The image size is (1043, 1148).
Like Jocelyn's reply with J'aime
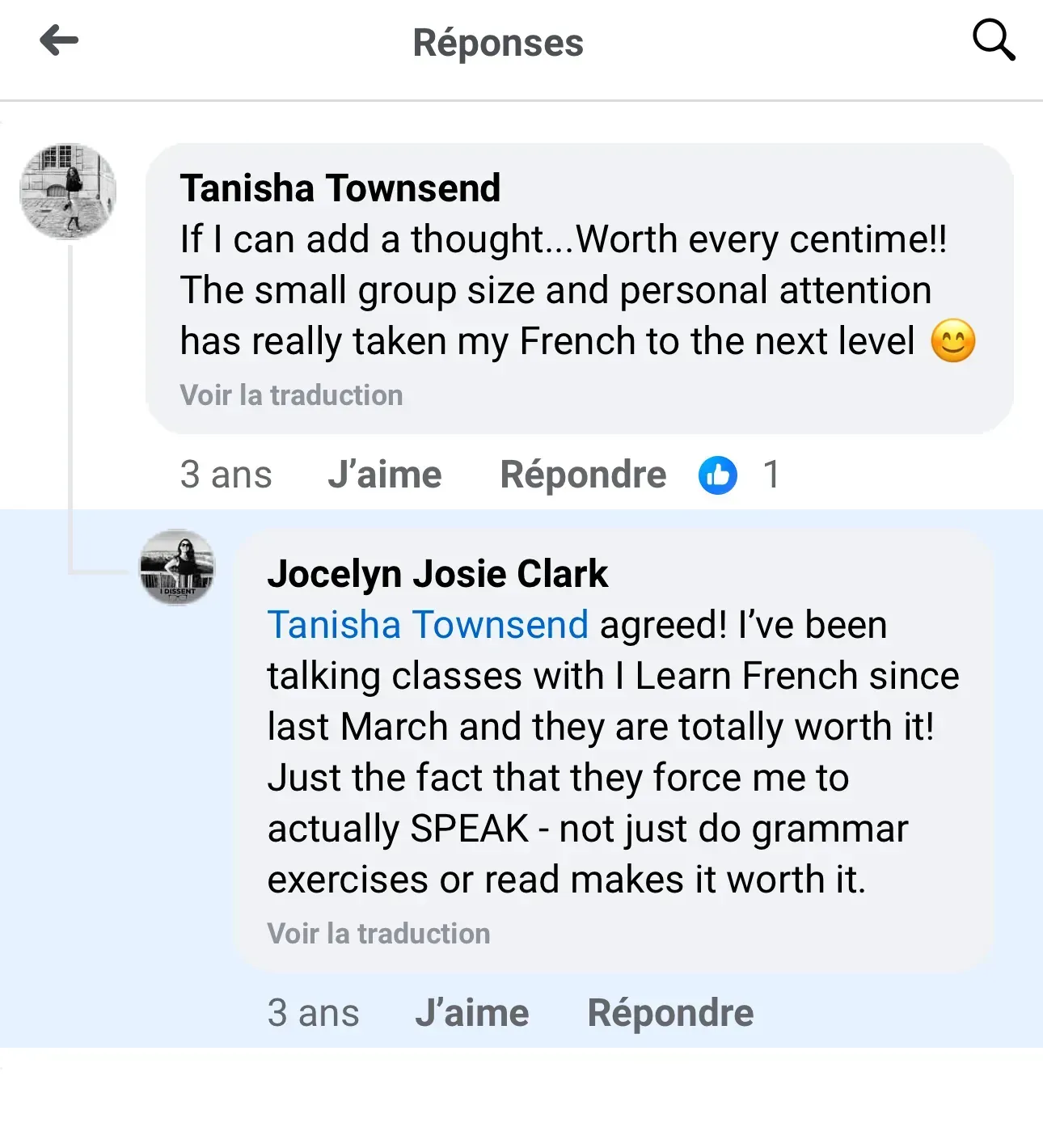pos(472,1013)
